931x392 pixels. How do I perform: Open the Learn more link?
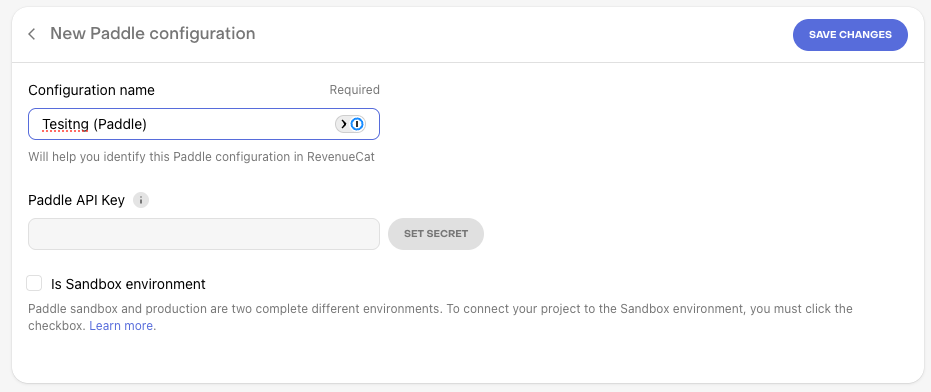click(x=122, y=326)
